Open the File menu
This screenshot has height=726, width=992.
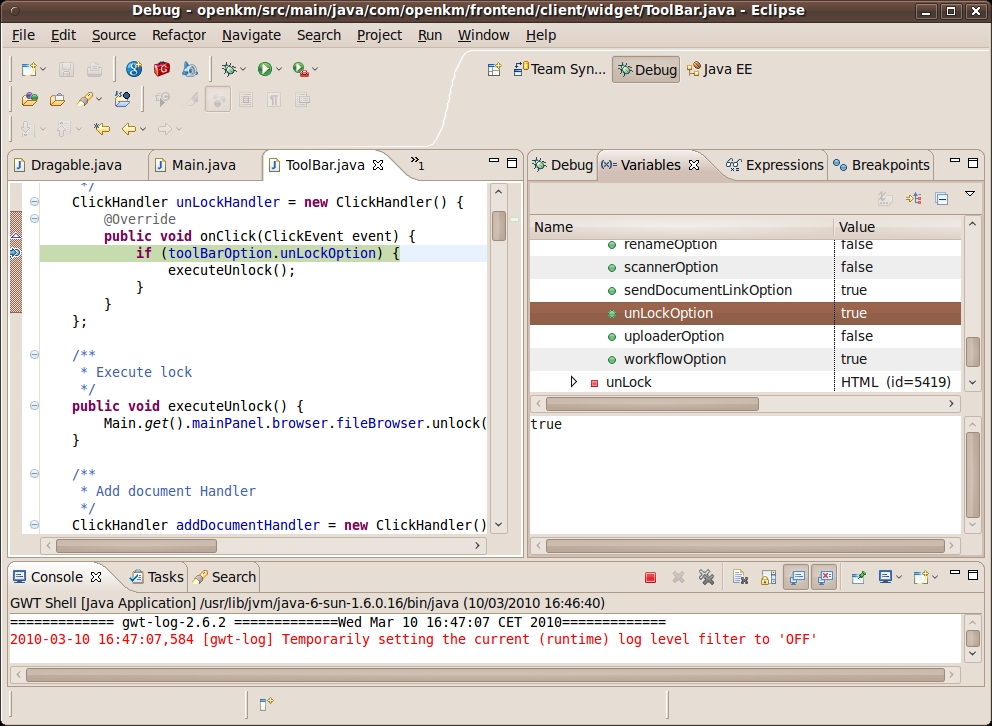(23, 35)
